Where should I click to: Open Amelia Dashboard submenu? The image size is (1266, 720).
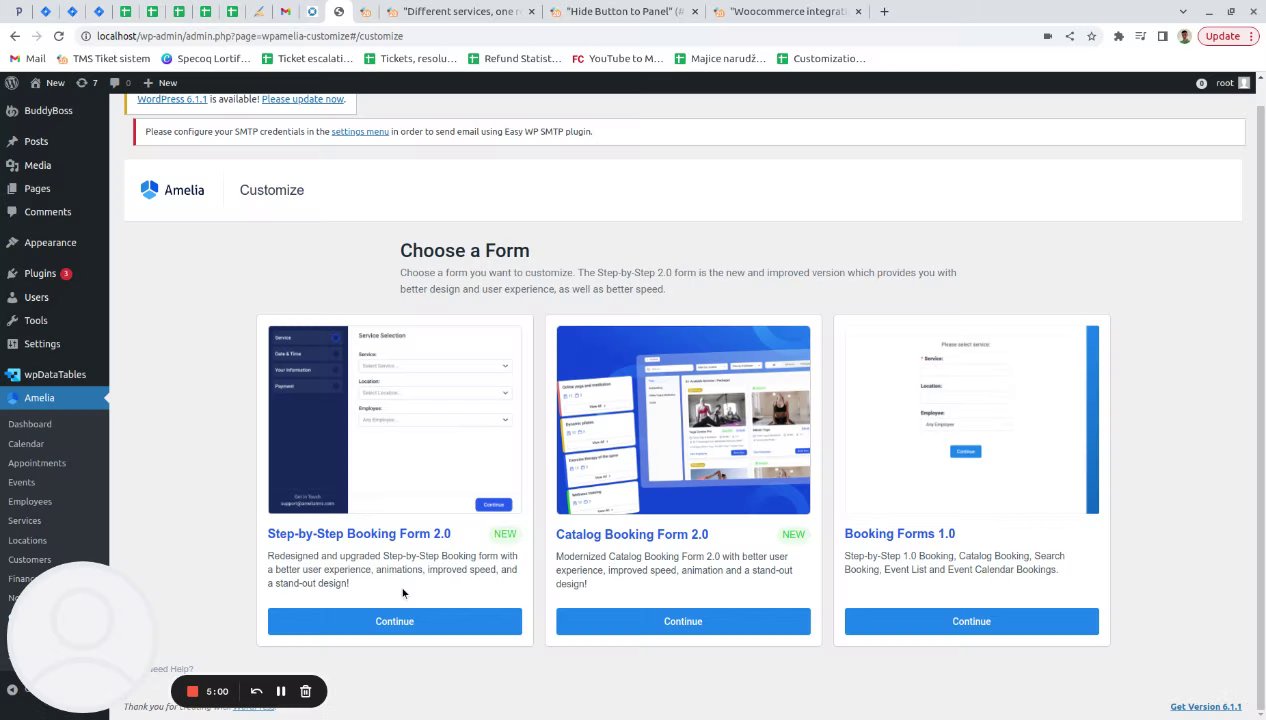[x=30, y=424]
